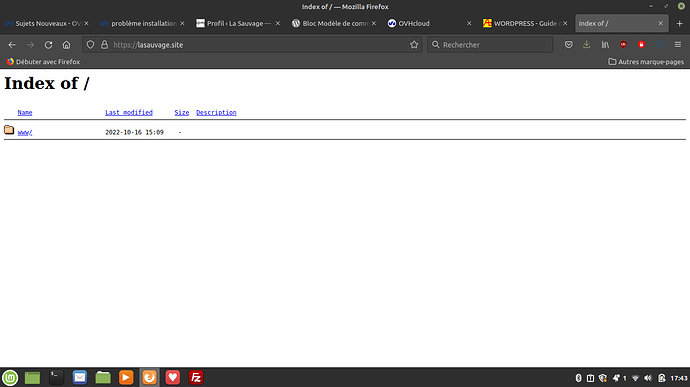
Task: Open volume control in system tray
Action: pos(648,378)
